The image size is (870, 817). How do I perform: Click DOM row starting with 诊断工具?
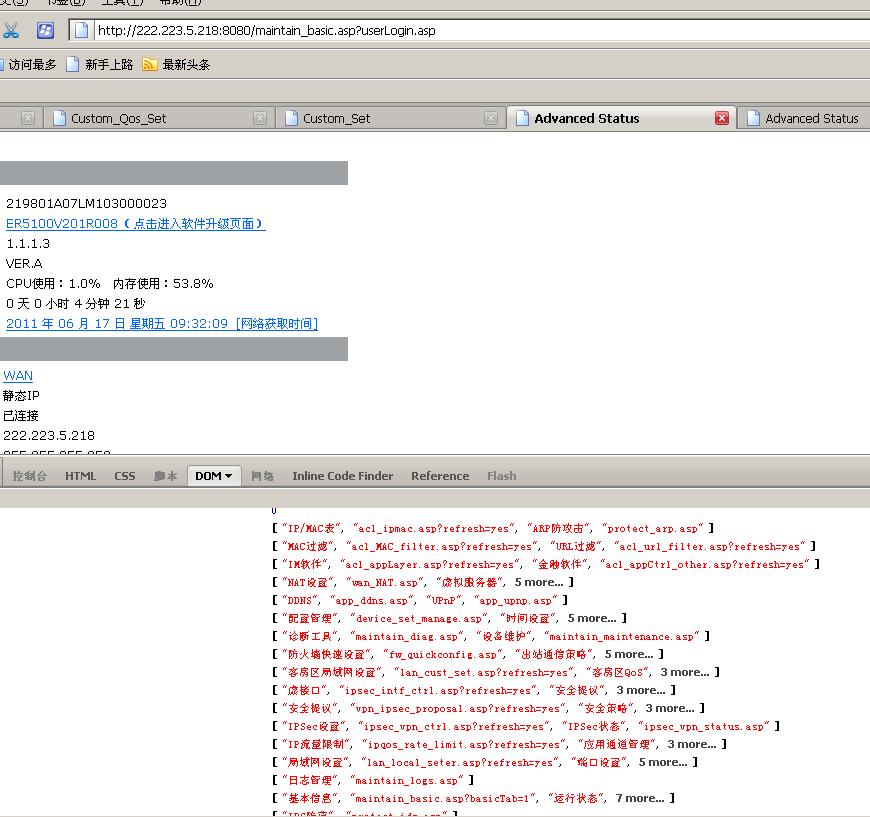491,637
